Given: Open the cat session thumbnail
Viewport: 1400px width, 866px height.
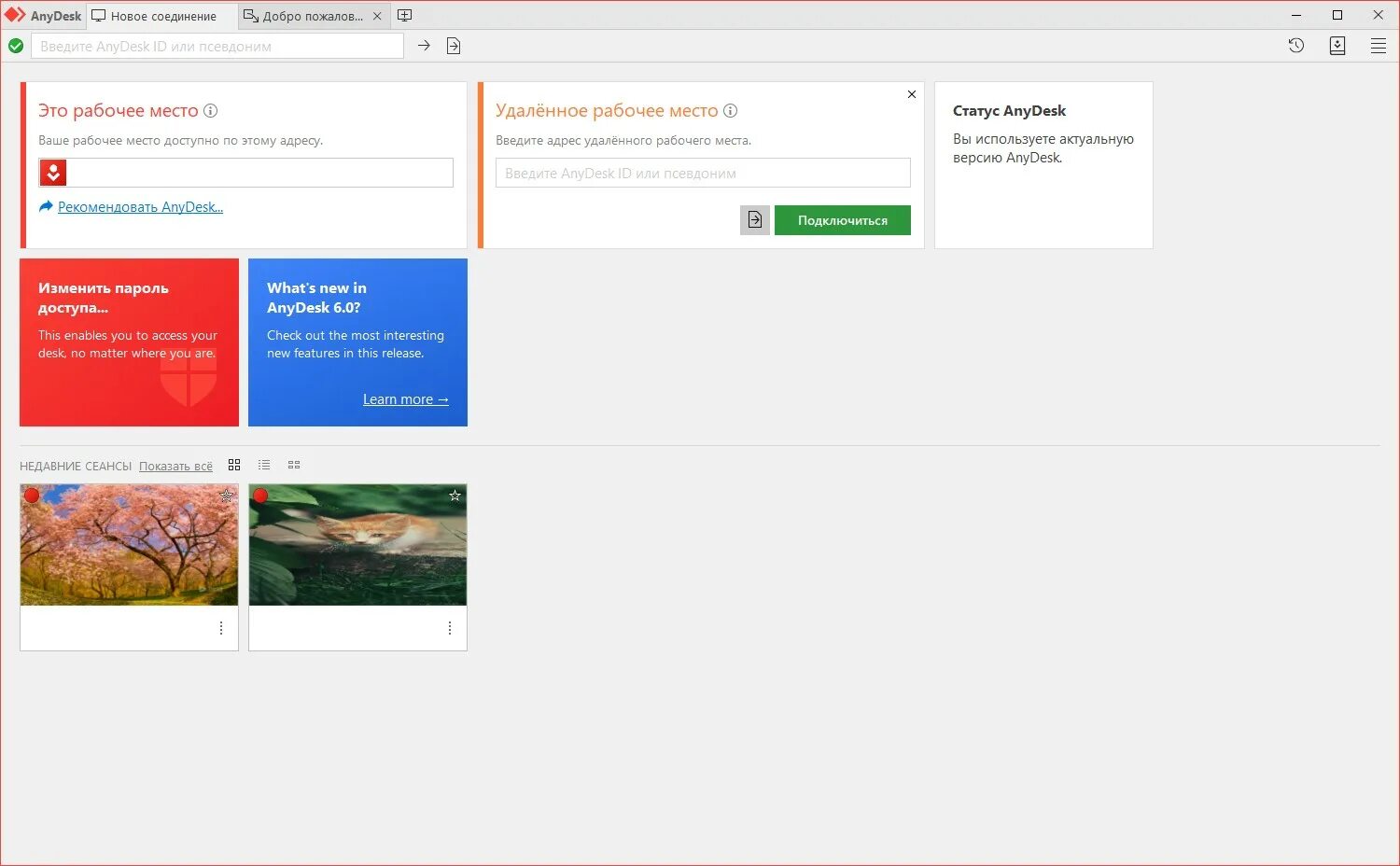Looking at the screenshot, I should coord(357,545).
